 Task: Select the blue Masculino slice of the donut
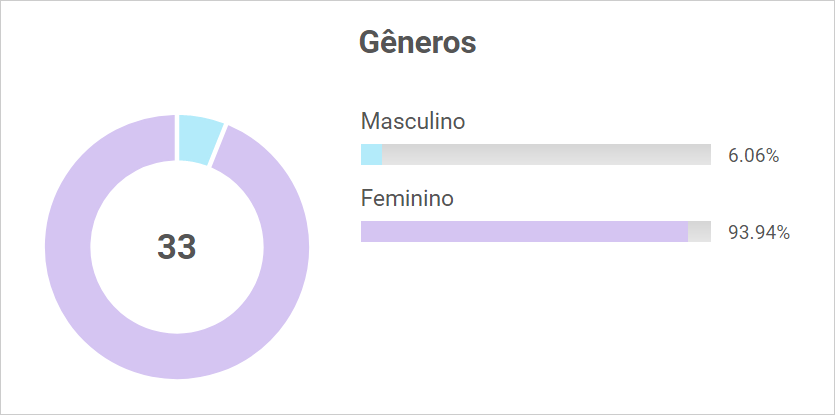click(x=199, y=139)
